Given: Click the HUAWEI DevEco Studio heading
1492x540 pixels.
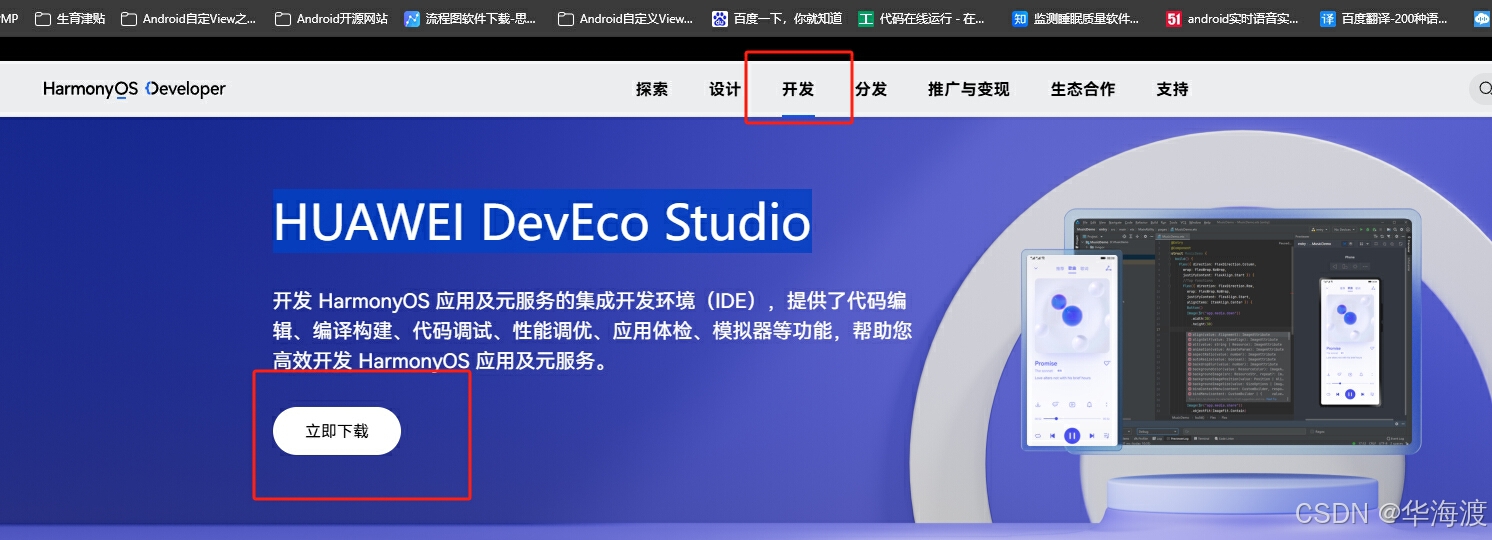Looking at the screenshot, I should pos(542,221).
